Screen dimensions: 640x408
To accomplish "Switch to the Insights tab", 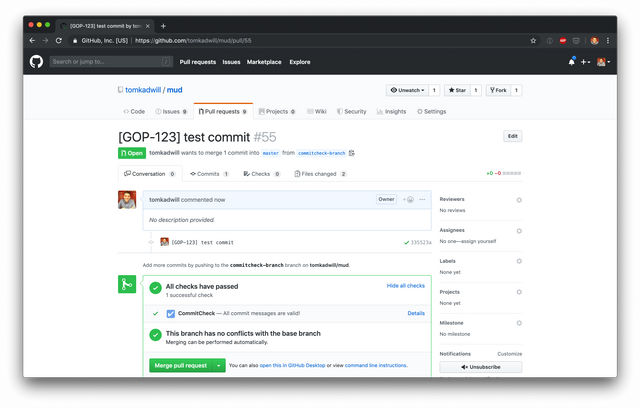I will [391, 111].
